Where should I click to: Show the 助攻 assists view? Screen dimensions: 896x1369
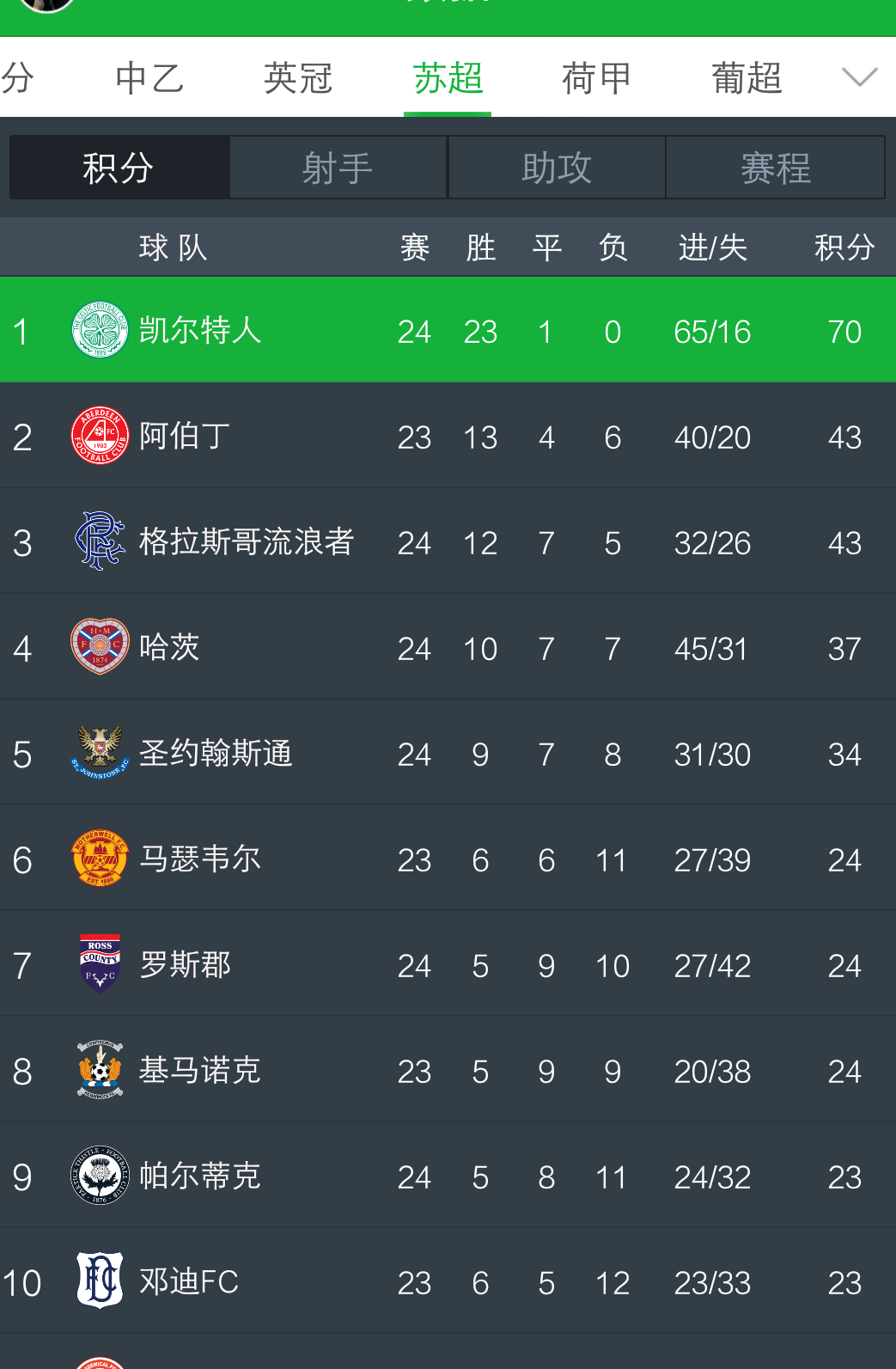click(557, 168)
